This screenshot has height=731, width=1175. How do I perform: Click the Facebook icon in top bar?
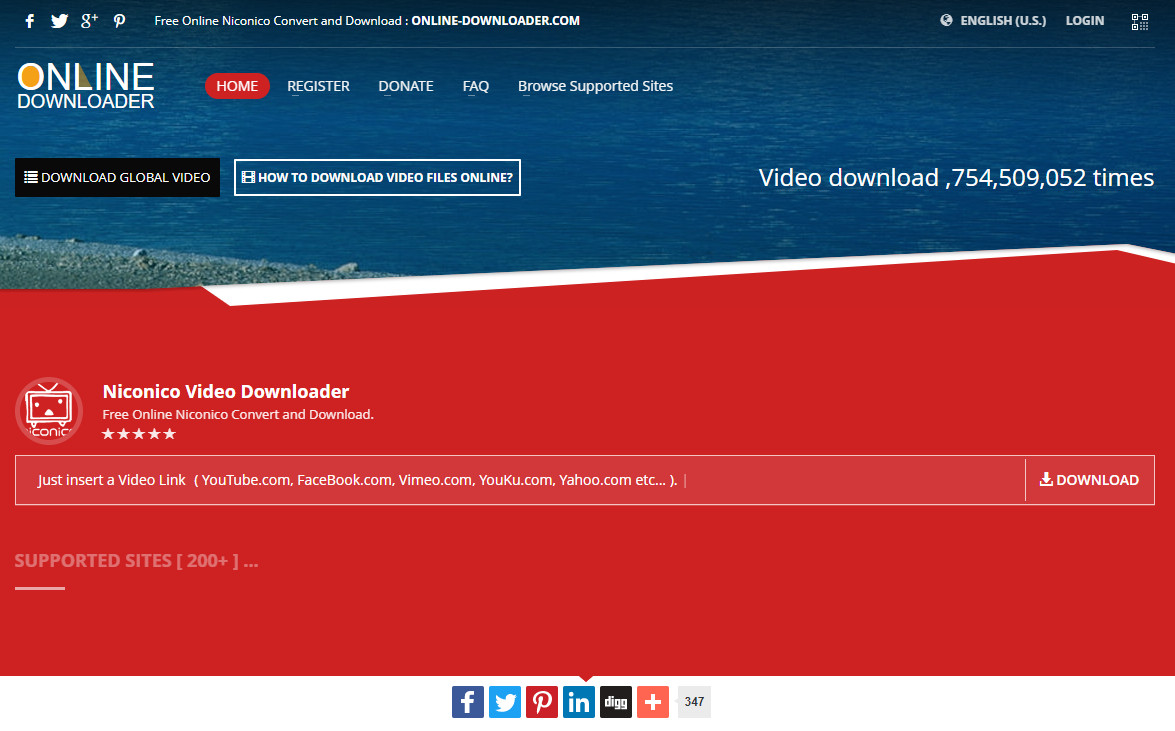30,21
